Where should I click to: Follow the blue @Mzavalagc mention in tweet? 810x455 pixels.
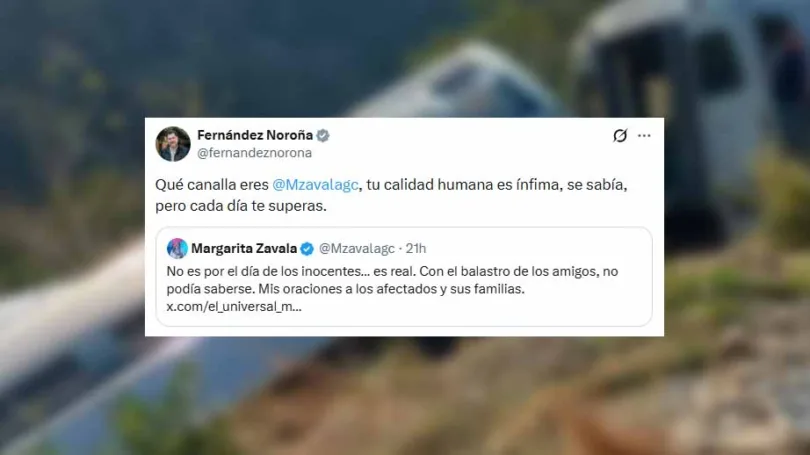(x=315, y=185)
